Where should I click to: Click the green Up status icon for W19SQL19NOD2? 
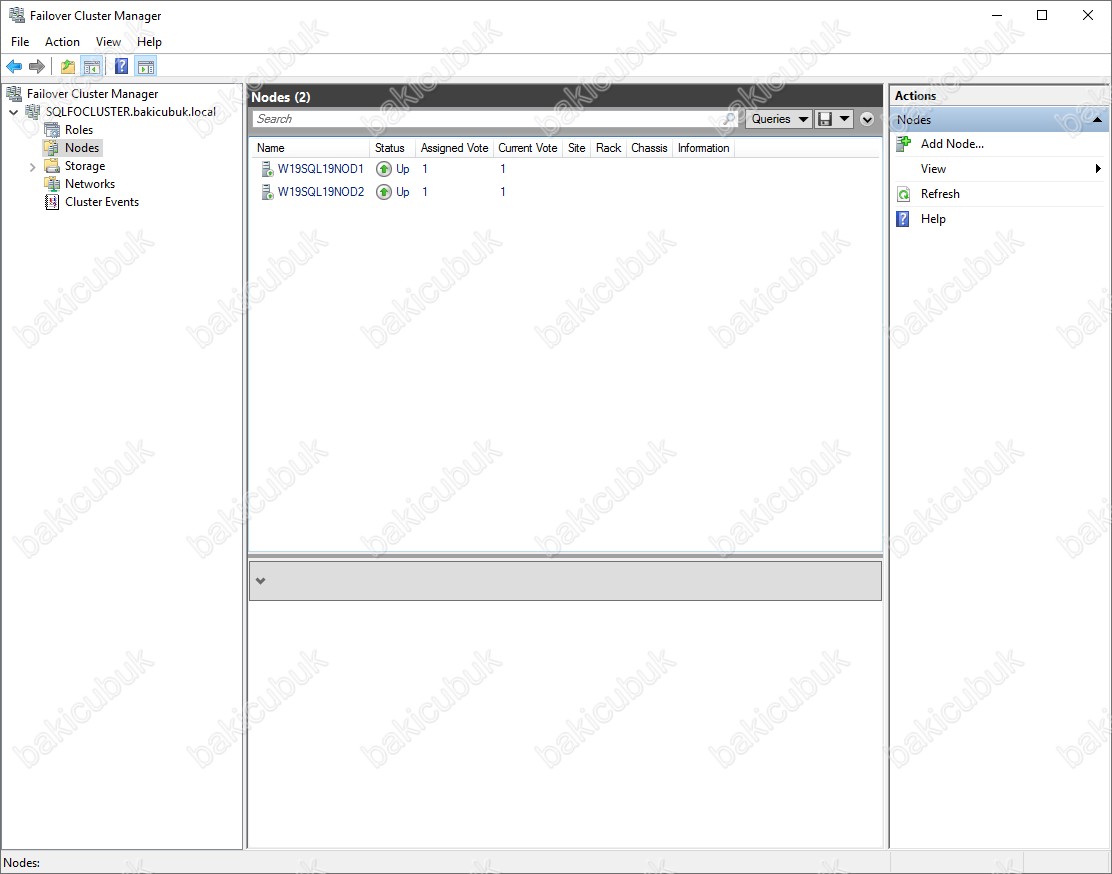pyautogui.click(x=384, y=192)
